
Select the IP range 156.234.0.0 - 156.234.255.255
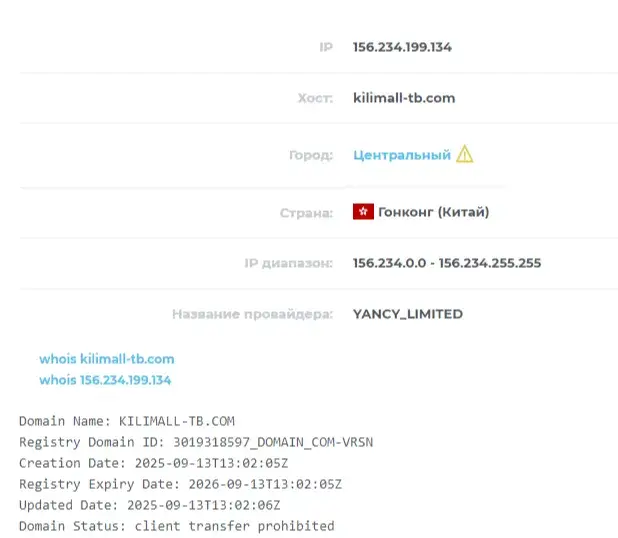447,263
